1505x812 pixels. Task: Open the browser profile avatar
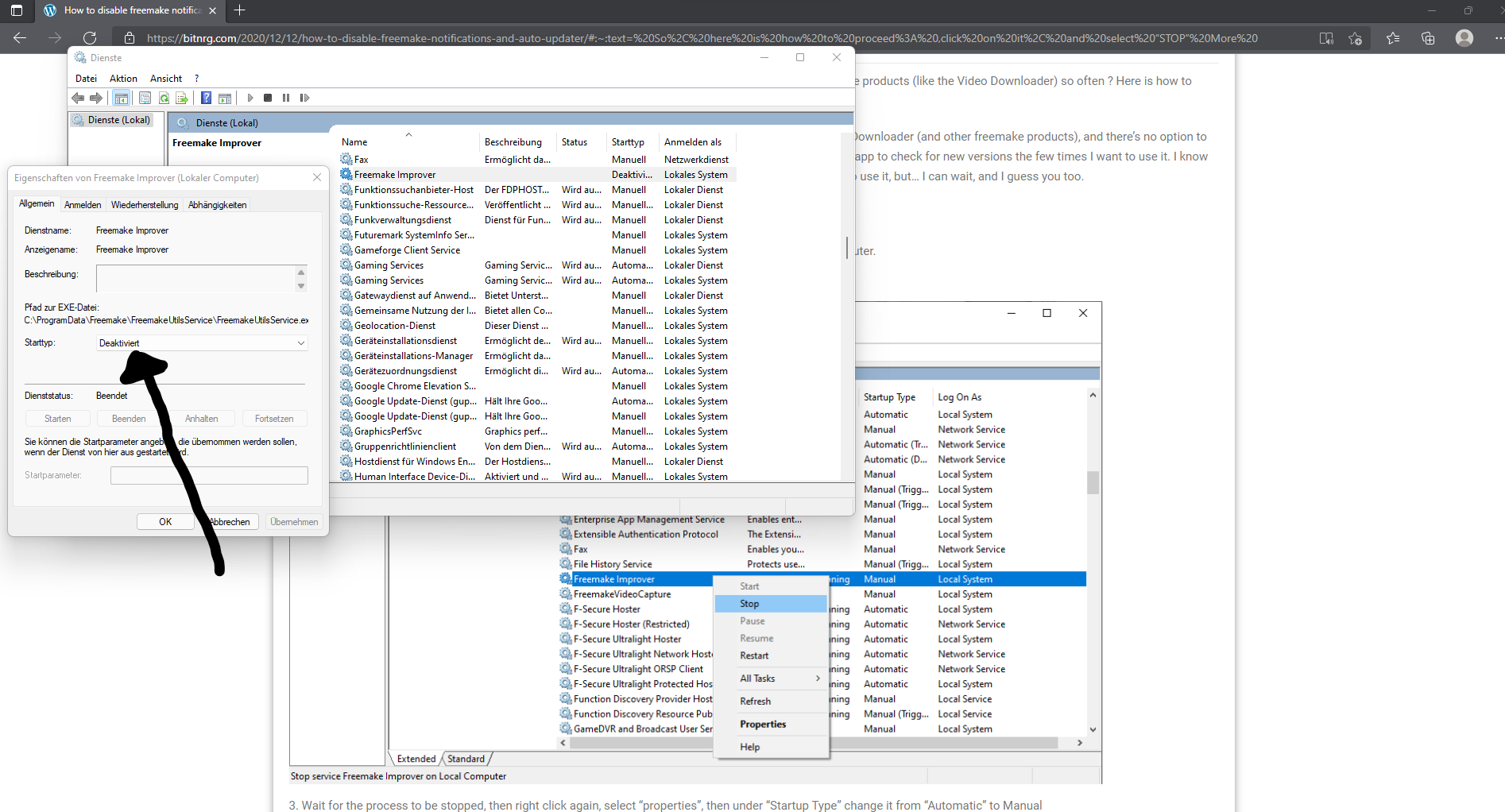click(1464, 38)
